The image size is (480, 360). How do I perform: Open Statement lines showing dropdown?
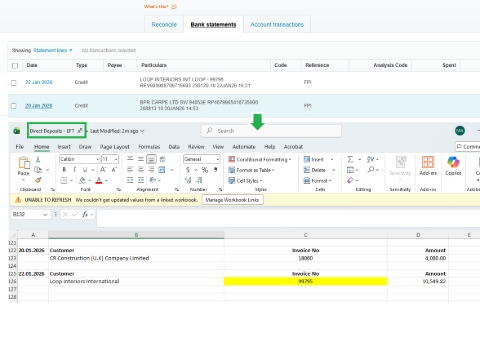[x=53, y=50]
